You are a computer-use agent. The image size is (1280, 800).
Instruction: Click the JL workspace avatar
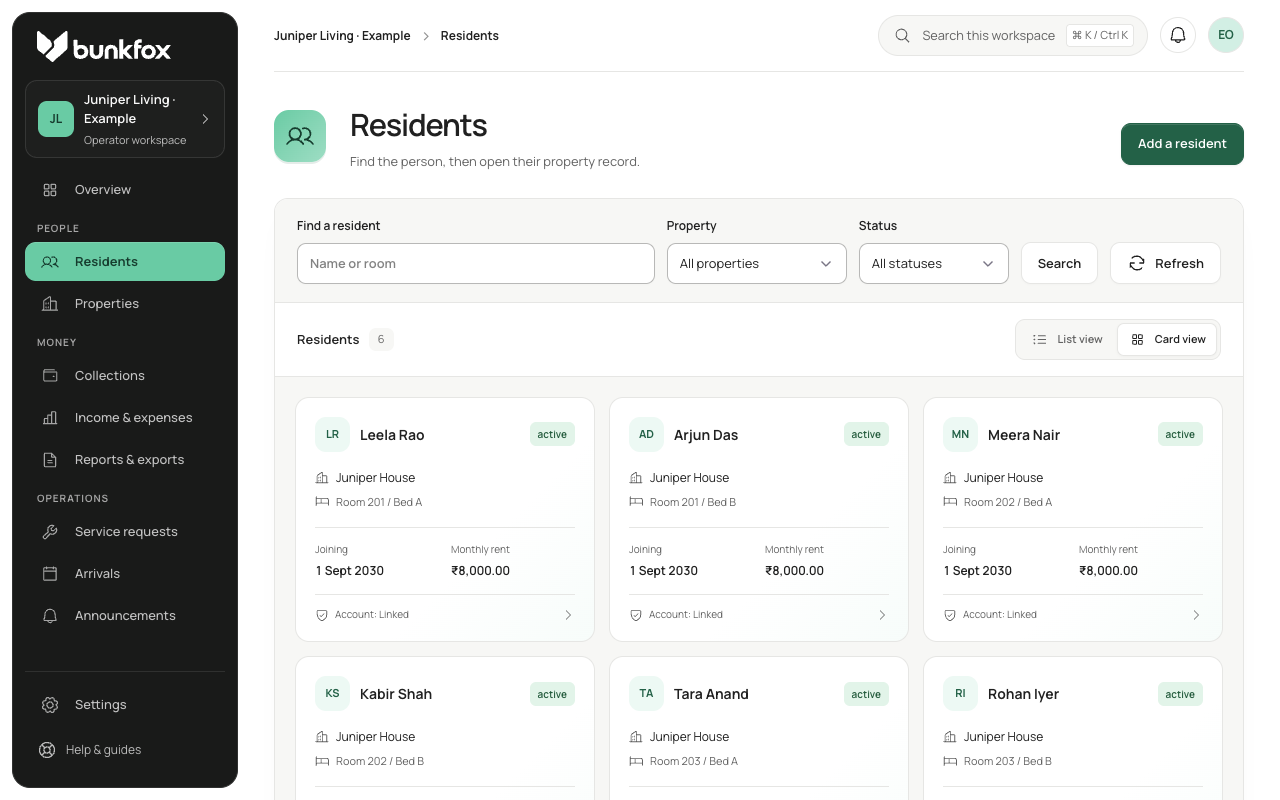[x=56, y=119]
